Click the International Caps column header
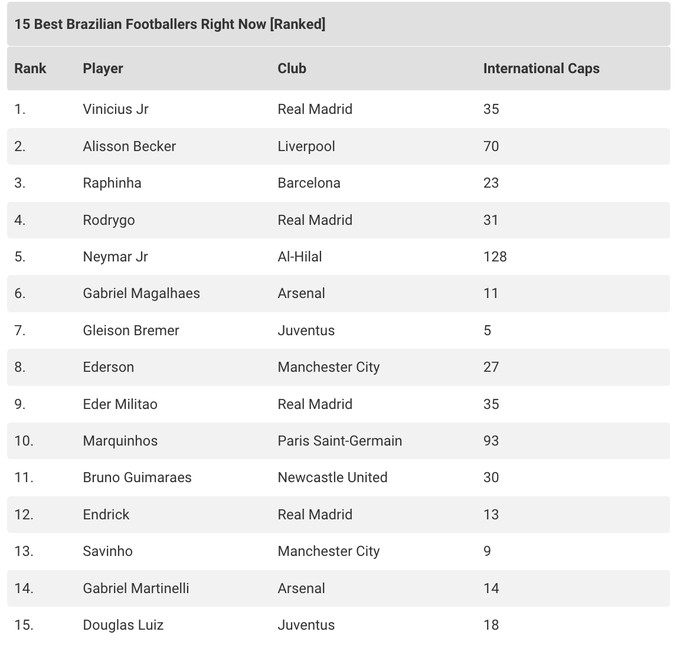Screen dimensions: 680x648 tap(541, 69)
